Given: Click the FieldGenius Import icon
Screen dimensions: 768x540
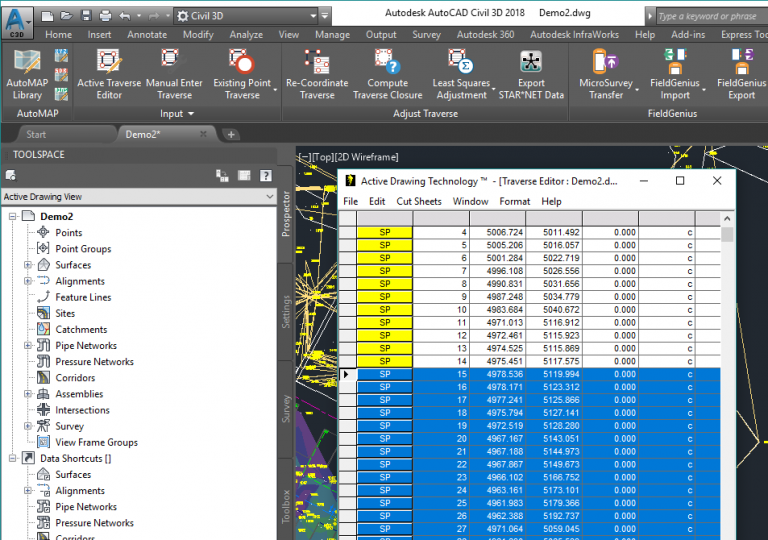Looking at the screenshot, I should [x=675, y=75].
